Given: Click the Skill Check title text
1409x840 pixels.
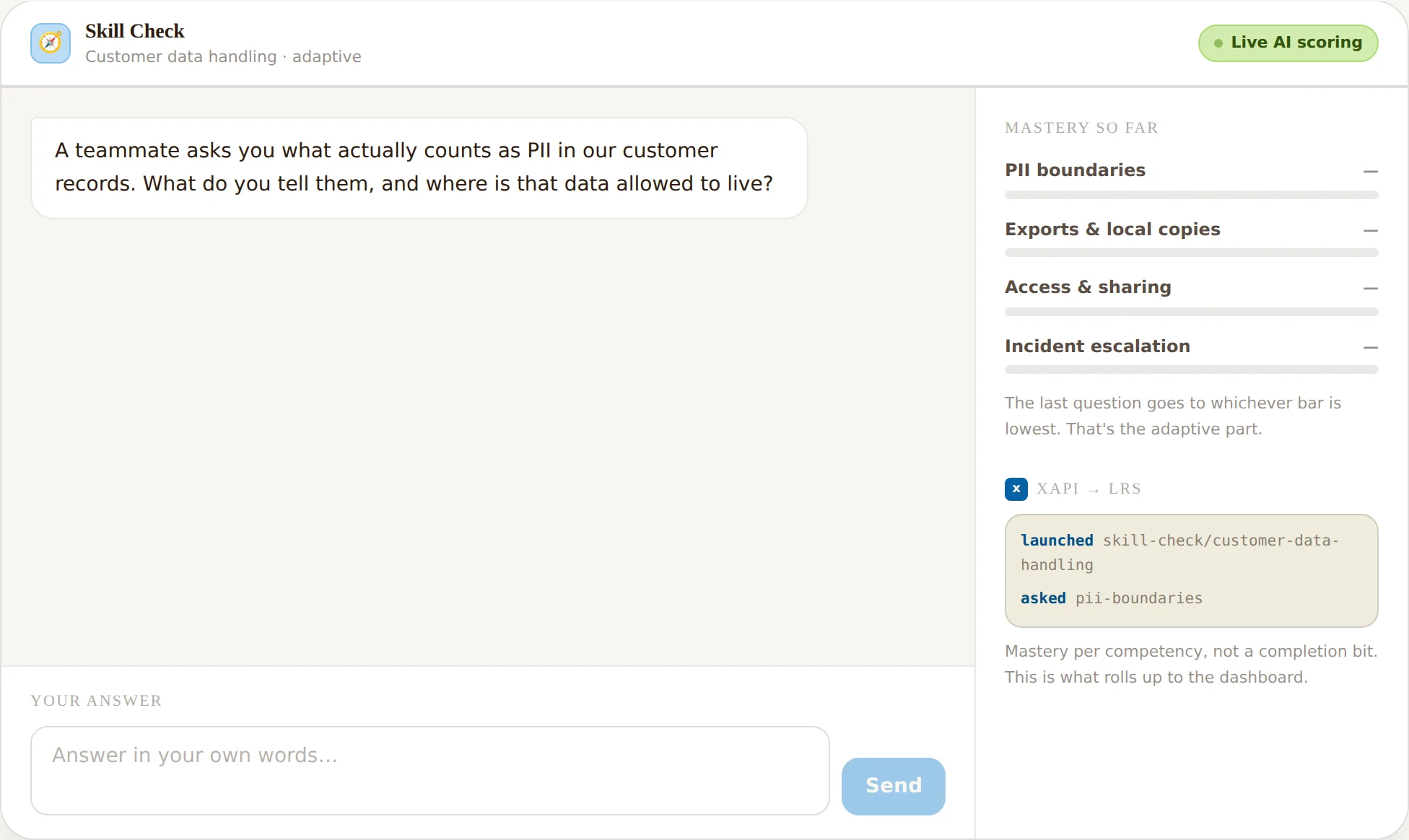Looking at the screenshot, I should coord(135,31).
